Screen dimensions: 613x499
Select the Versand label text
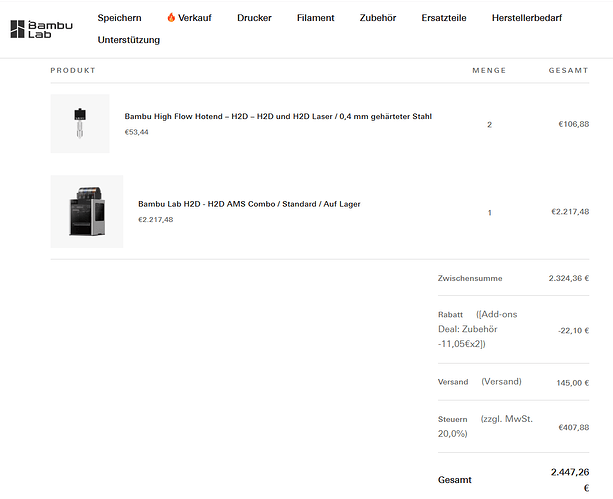[453, 382]
